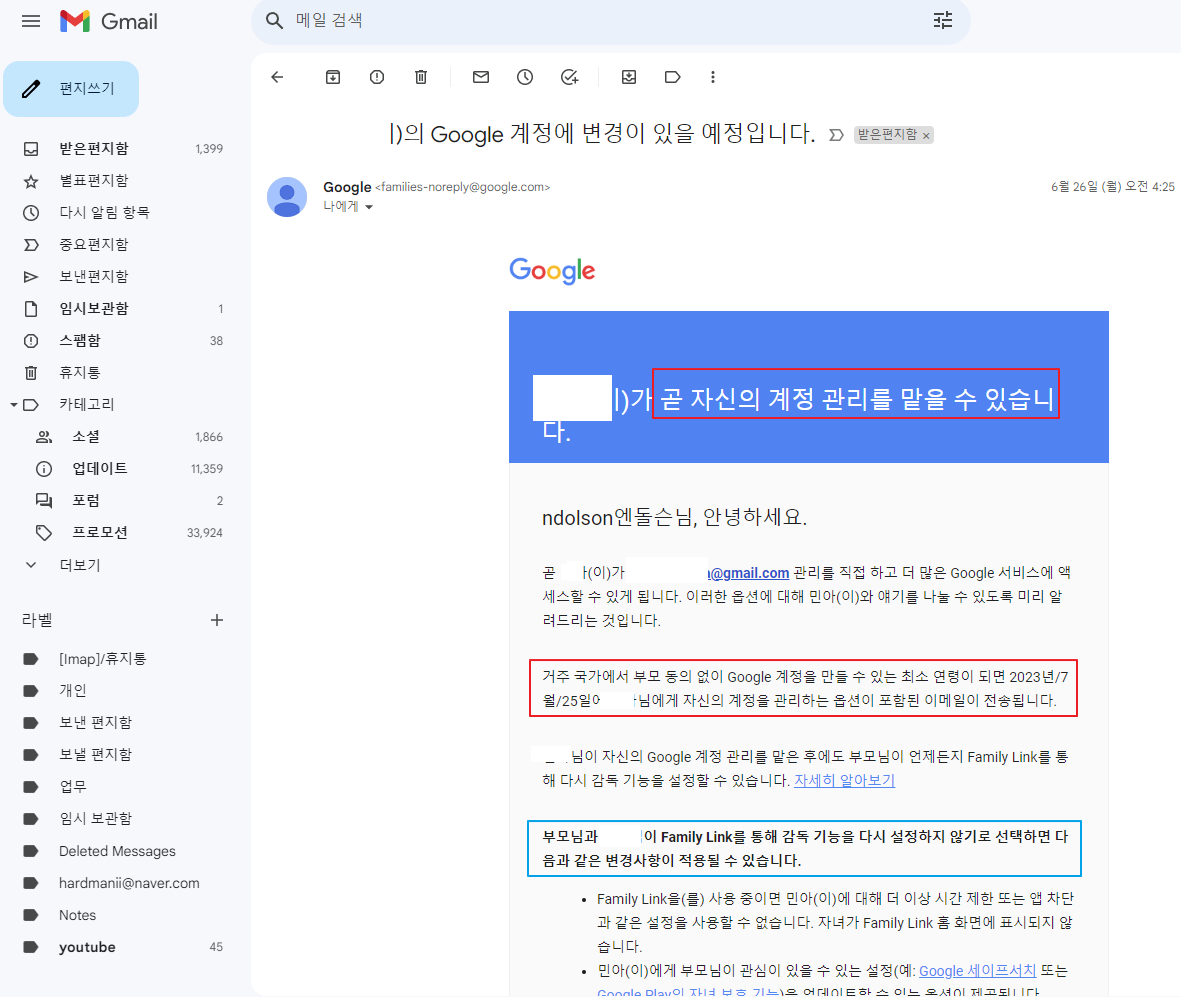Collapse the 카테고리 categories section

[x=14, y=404]
